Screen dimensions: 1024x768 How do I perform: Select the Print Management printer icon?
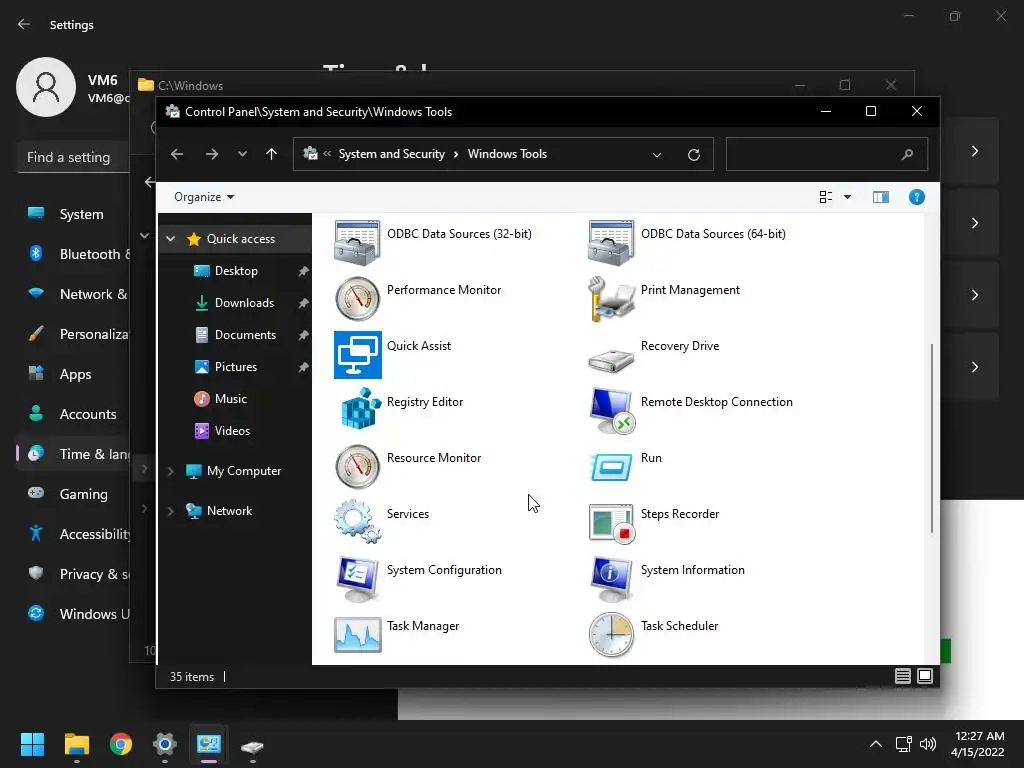click(611, 299)
